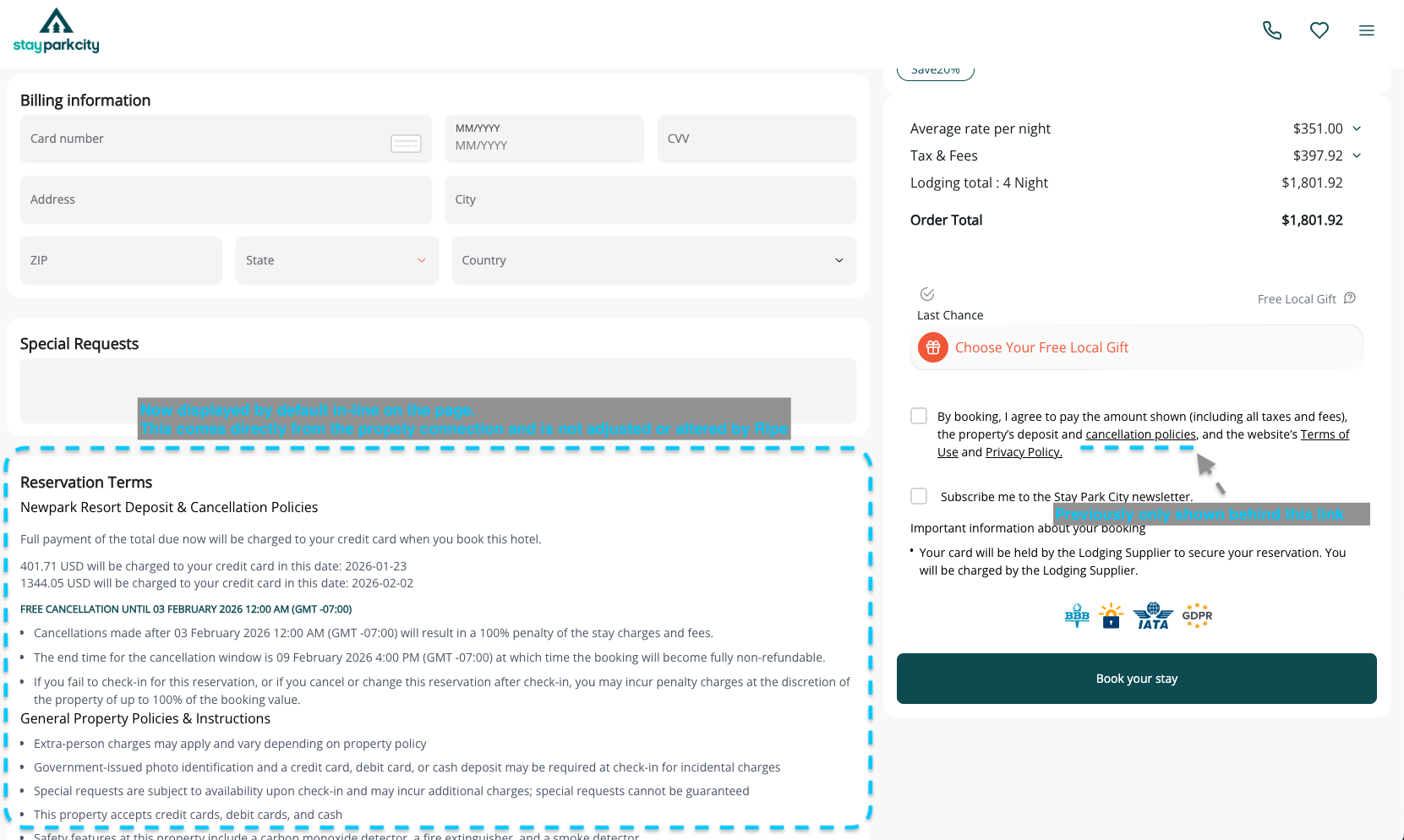Expand Average rate per night details
Viewport: 1404px width, 840px height.
point(1357,128)
